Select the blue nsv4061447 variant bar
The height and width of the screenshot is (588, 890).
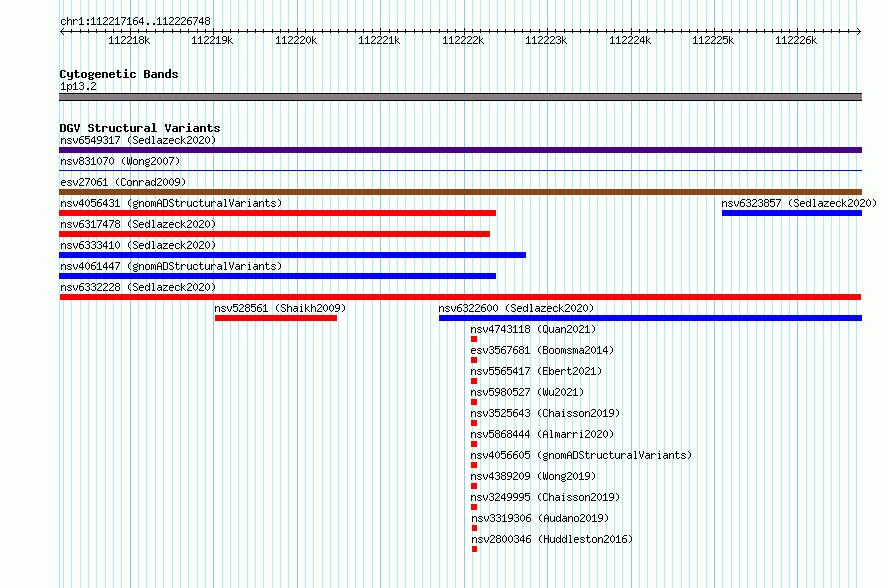278,276
